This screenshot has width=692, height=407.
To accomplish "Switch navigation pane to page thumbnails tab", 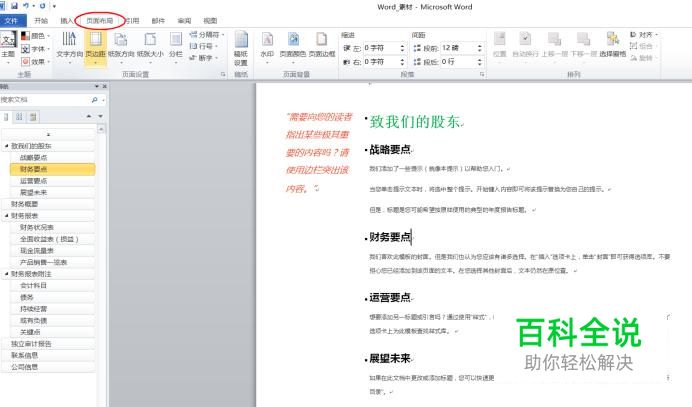I will coord(19,117).
